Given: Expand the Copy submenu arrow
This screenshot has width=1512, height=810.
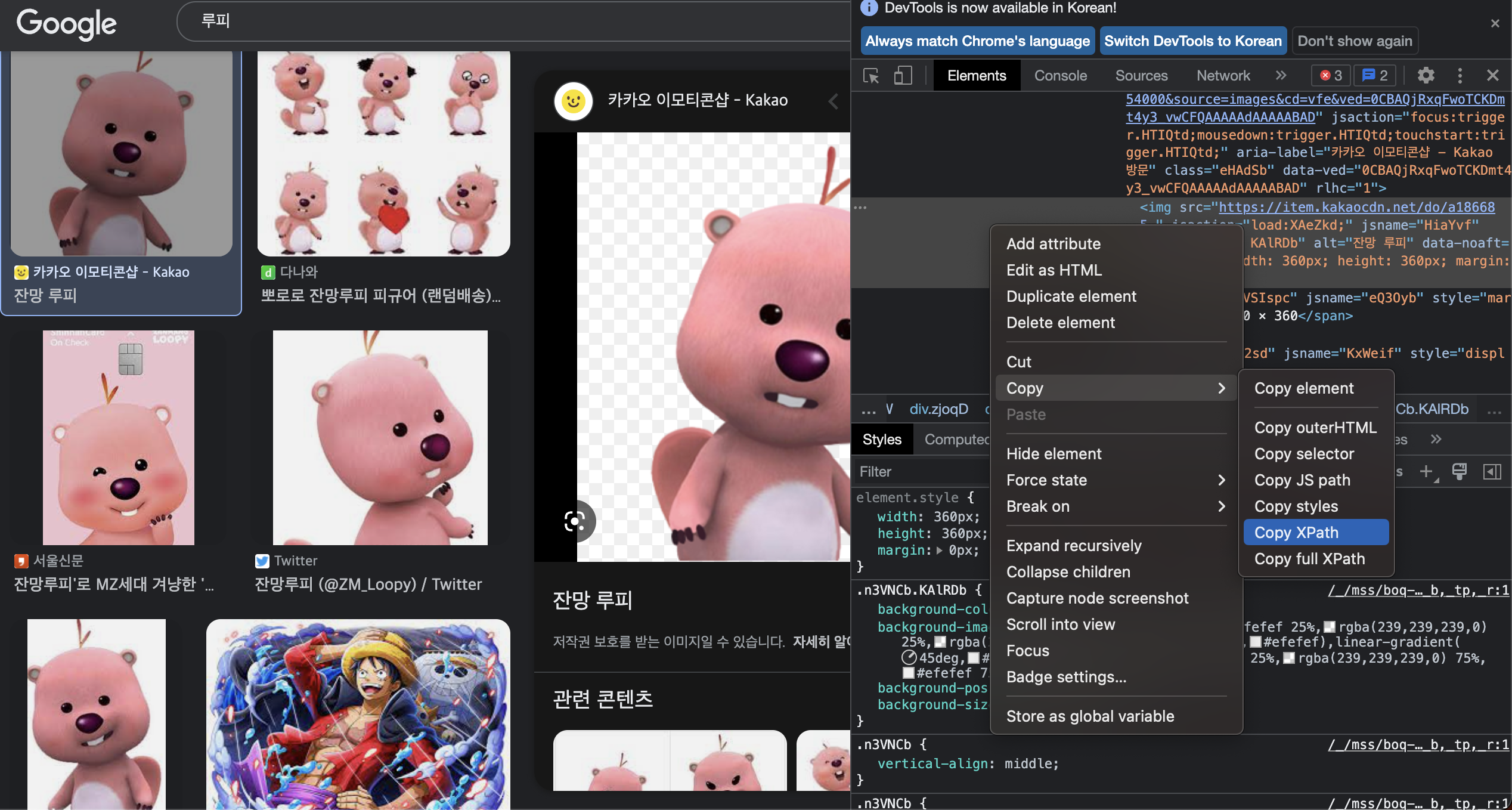Looking at the screenshot, I should tap(1222, 388).
